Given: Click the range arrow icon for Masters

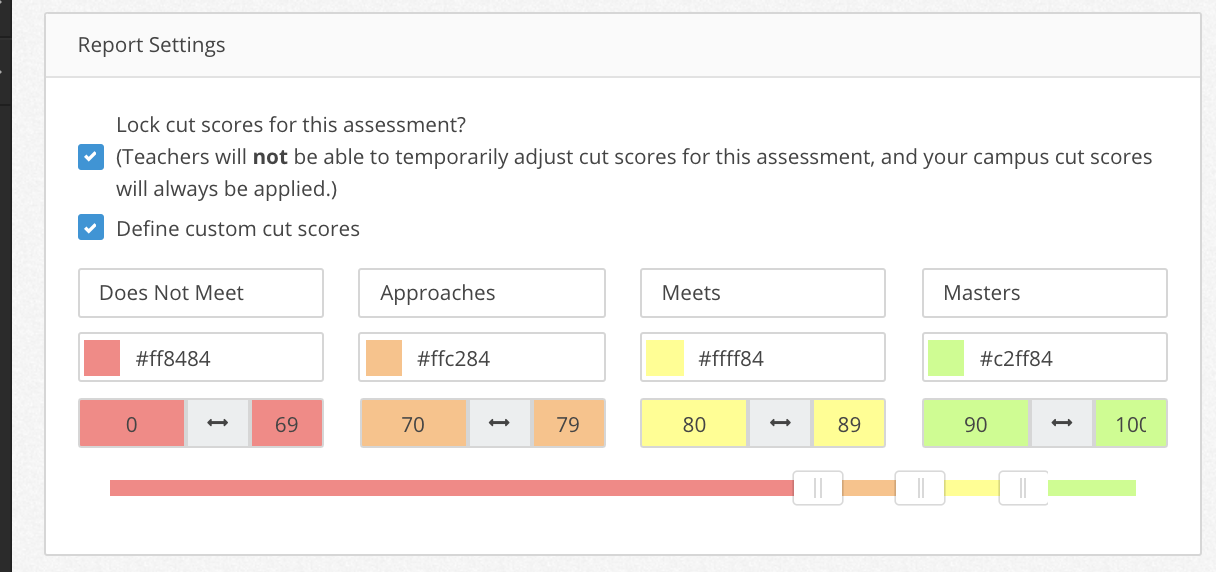Looking at the screenshot, I should 1062,424.
